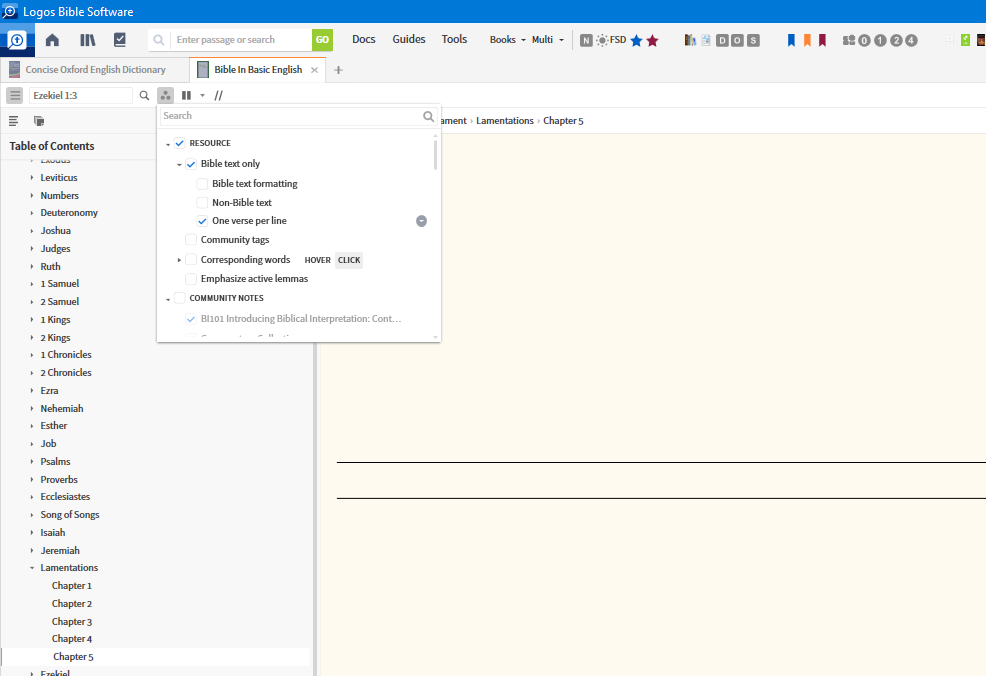Enable Emphasize active lemmas checkbox

191,279
